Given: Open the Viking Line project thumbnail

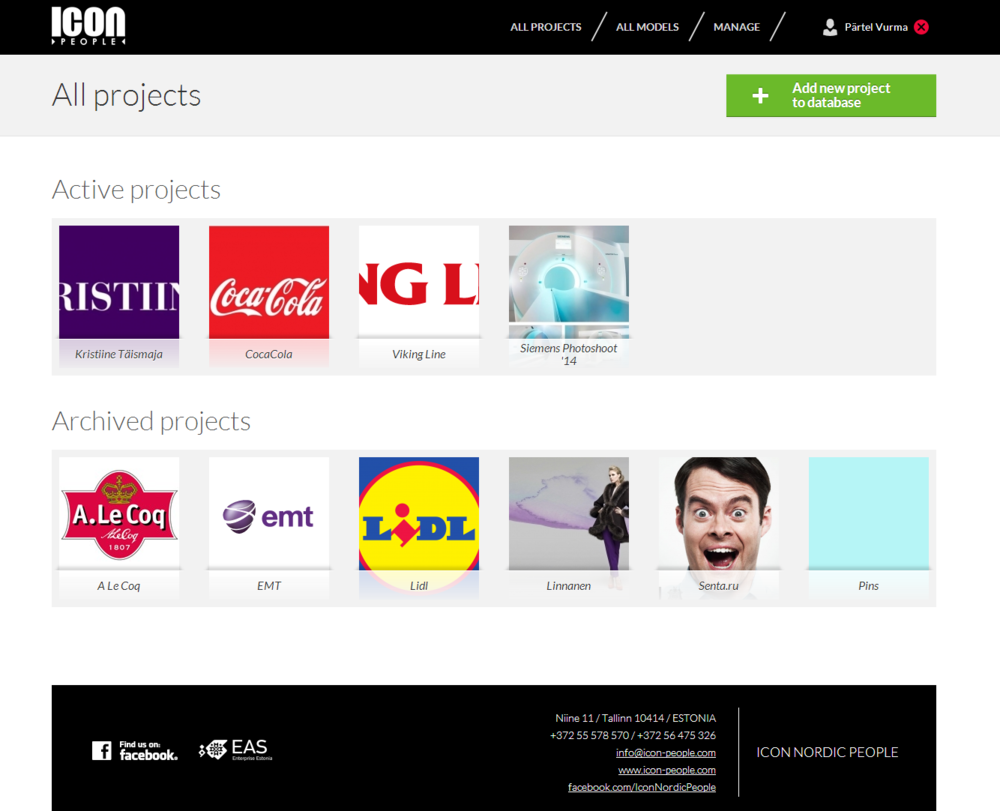Looking at the screenshot, I should [x=419, y=282].
